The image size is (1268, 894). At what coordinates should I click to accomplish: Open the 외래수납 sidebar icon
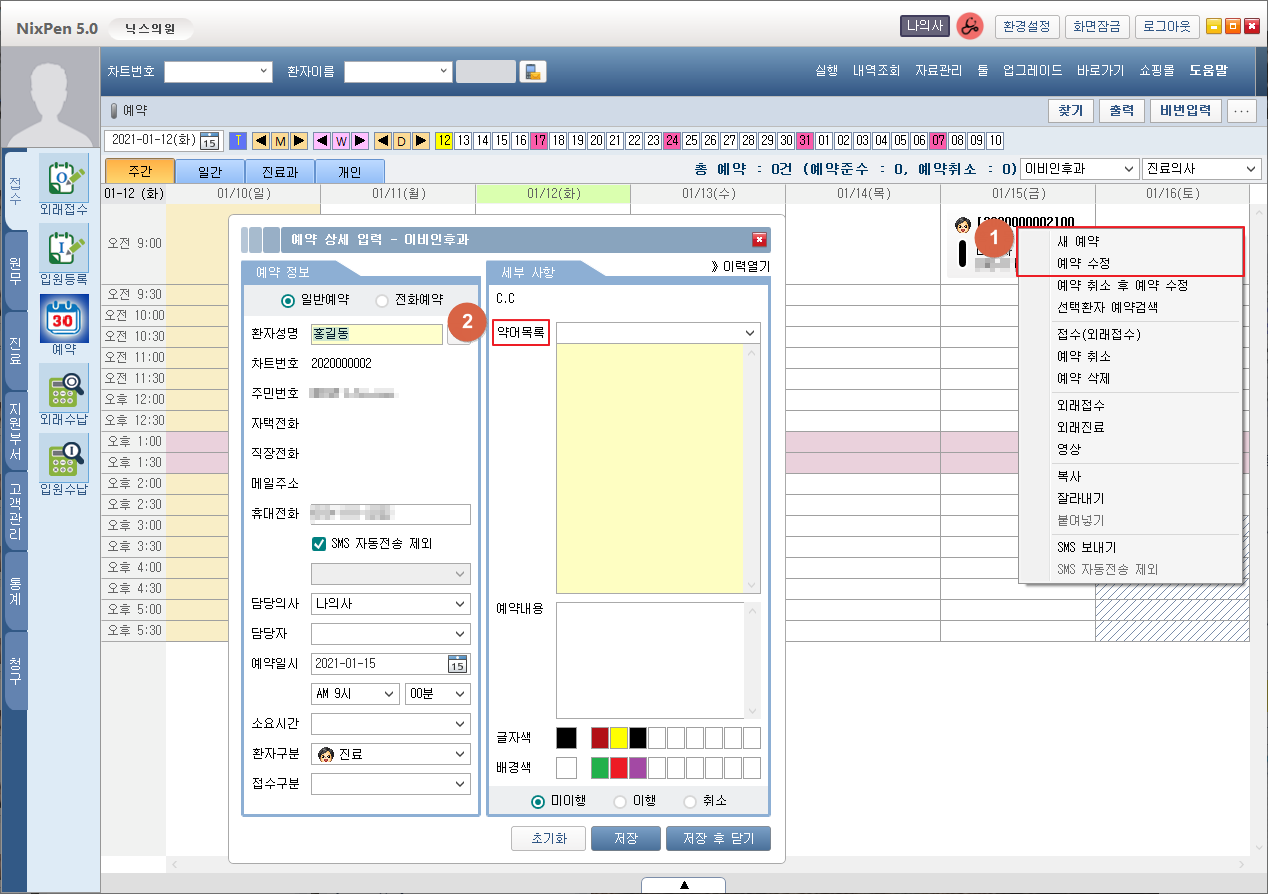coord(63,389)
